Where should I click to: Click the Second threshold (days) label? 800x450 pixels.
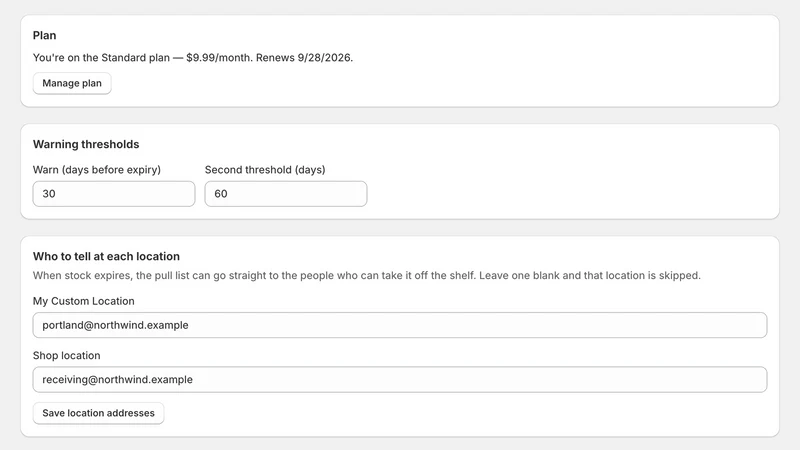[265, 170]
